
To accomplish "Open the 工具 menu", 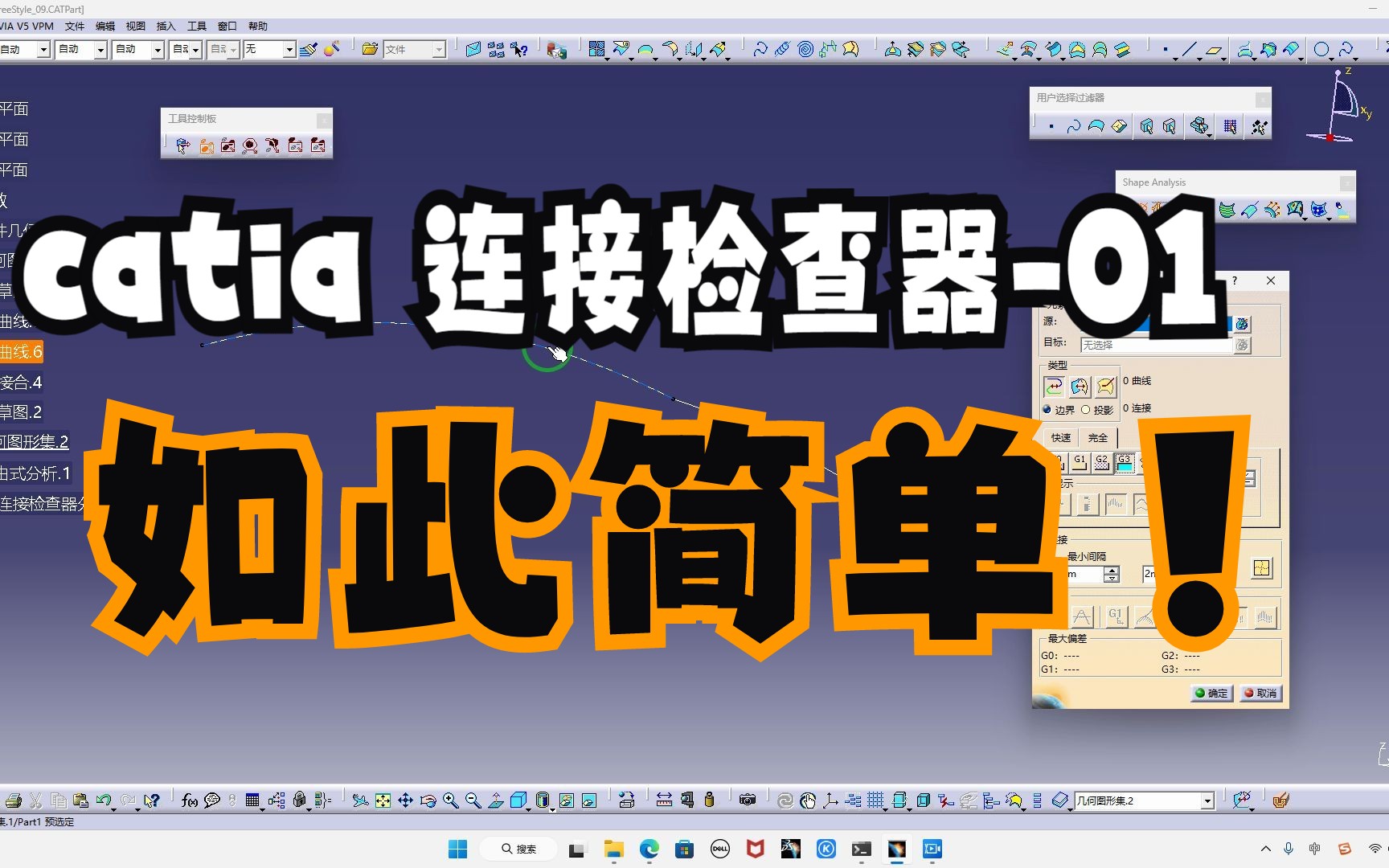I will 195,26.
